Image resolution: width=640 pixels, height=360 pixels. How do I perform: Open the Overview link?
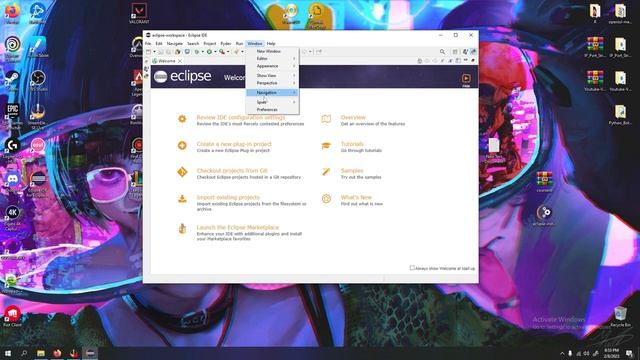353,118
